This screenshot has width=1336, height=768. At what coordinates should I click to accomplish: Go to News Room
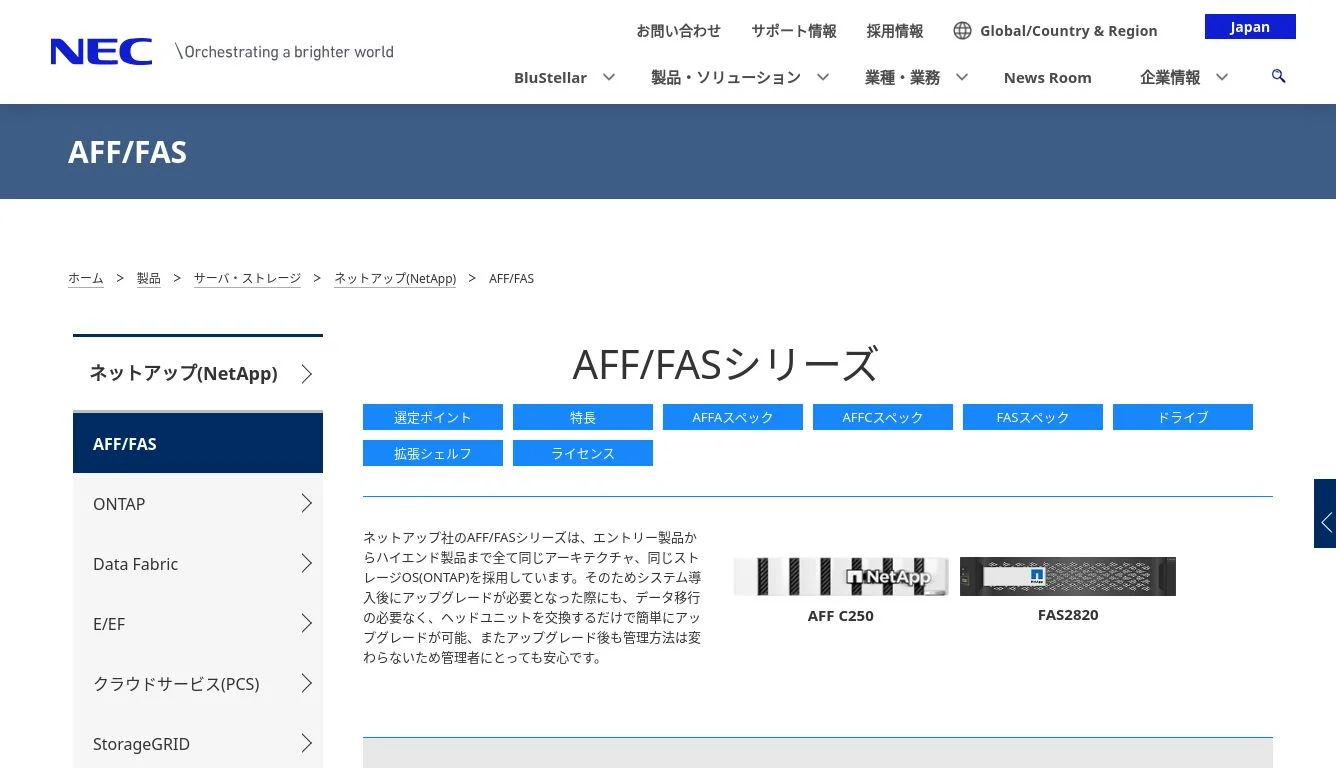coord(1047,77)
